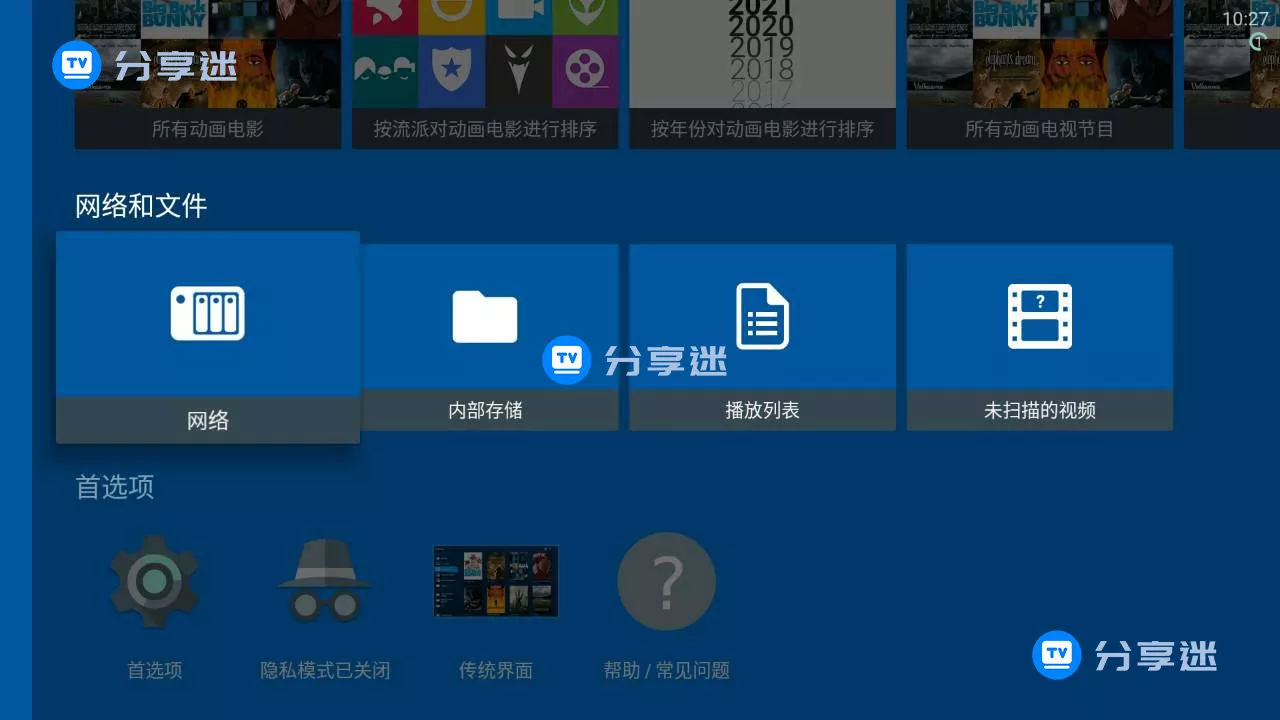Click the 传统界面 preview thumbnail image
This screenshot has height=720, width=1280.
[495, 581]
